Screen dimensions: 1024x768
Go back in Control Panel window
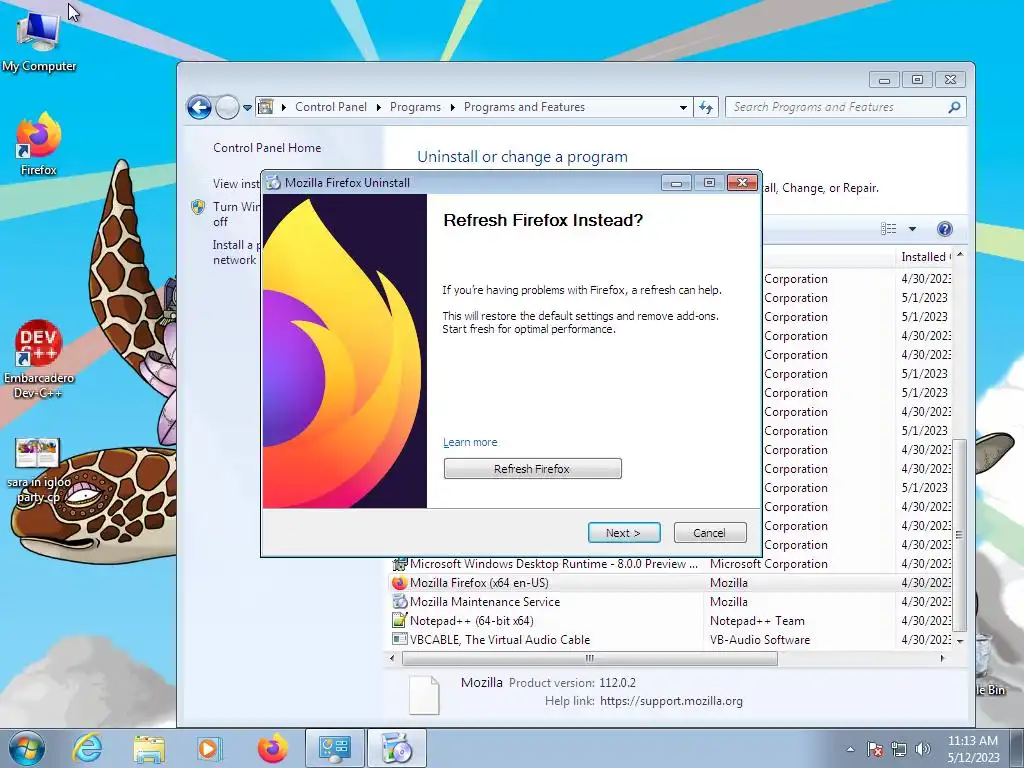199,107
